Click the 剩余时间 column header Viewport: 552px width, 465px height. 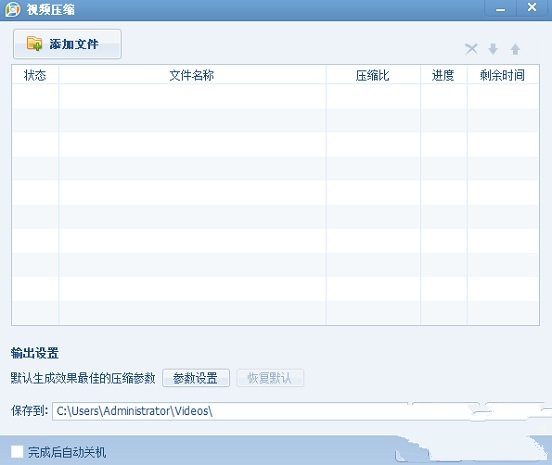(503, 75)
